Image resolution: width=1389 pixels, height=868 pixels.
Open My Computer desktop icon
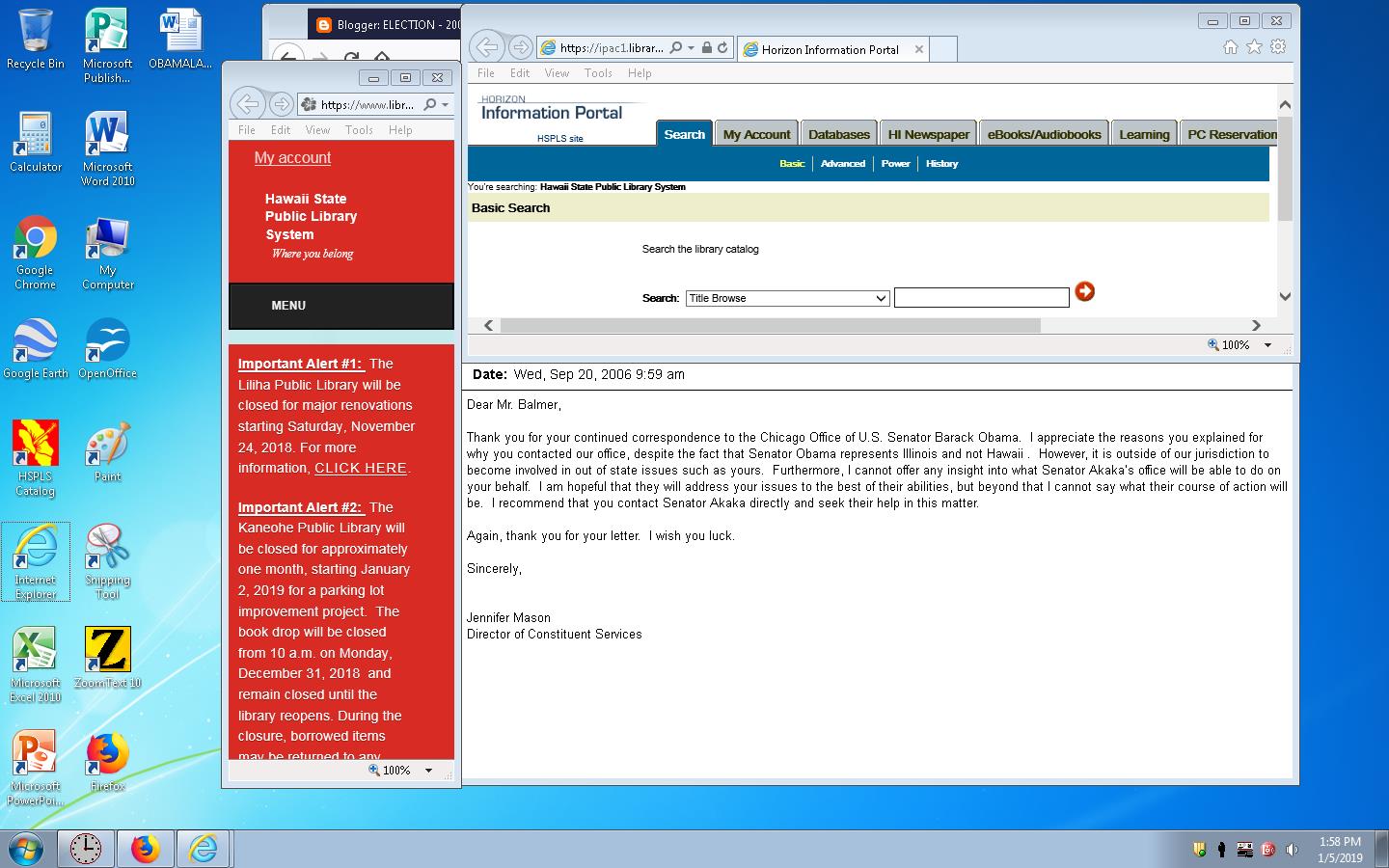point(107,253)
